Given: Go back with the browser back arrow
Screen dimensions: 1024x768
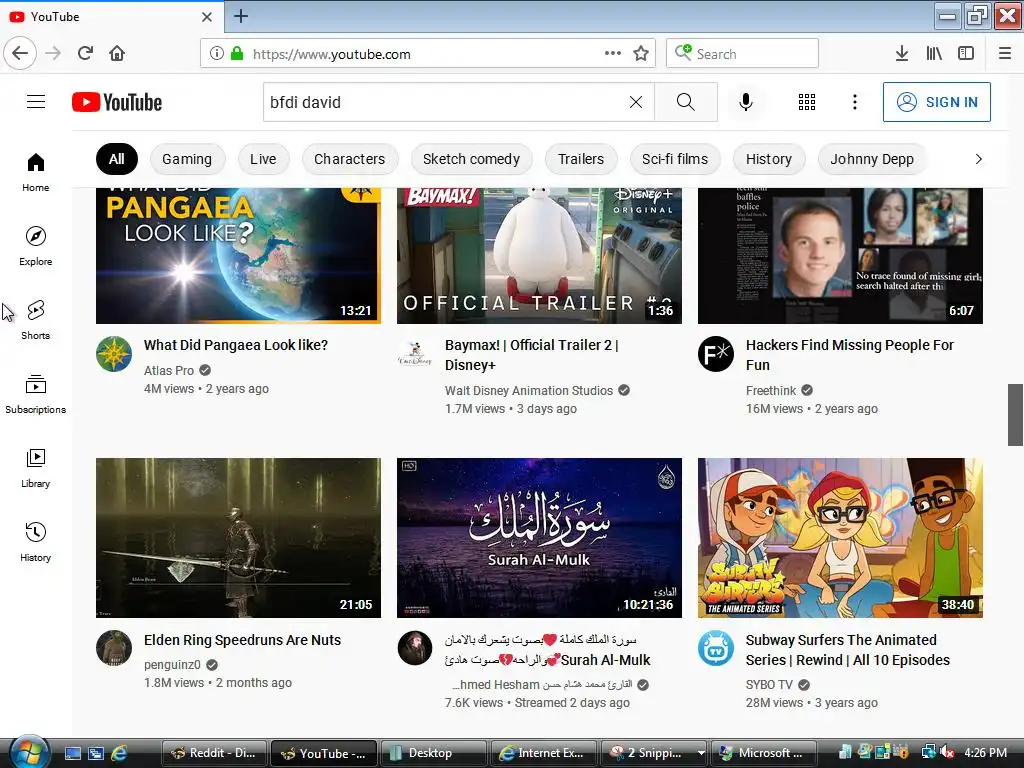Looking at the screenshot, I should click(20, 53).
